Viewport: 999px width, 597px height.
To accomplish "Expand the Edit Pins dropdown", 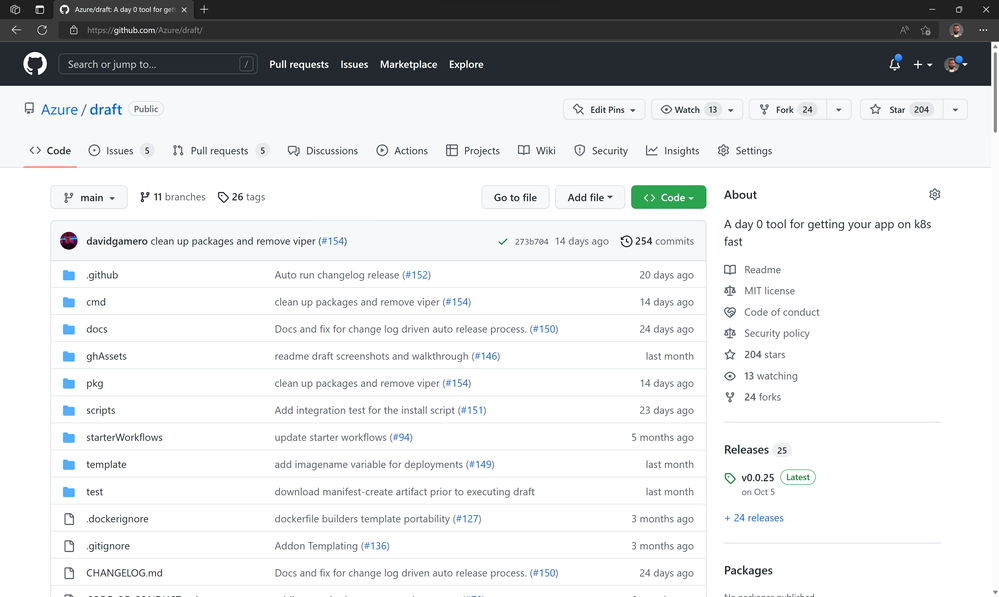I will click(604, 110).
